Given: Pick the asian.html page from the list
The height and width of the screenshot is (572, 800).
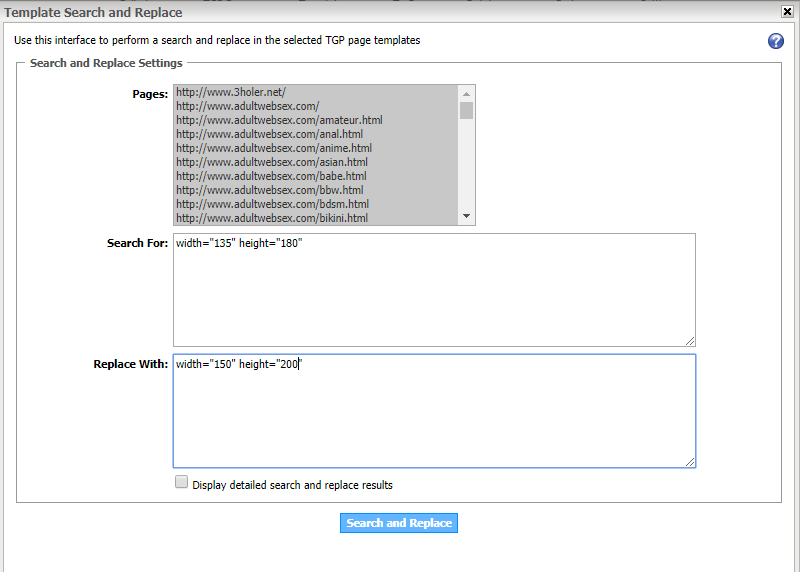Looking at the screenshot, I should pyautogui.click(x=271, y=162).
